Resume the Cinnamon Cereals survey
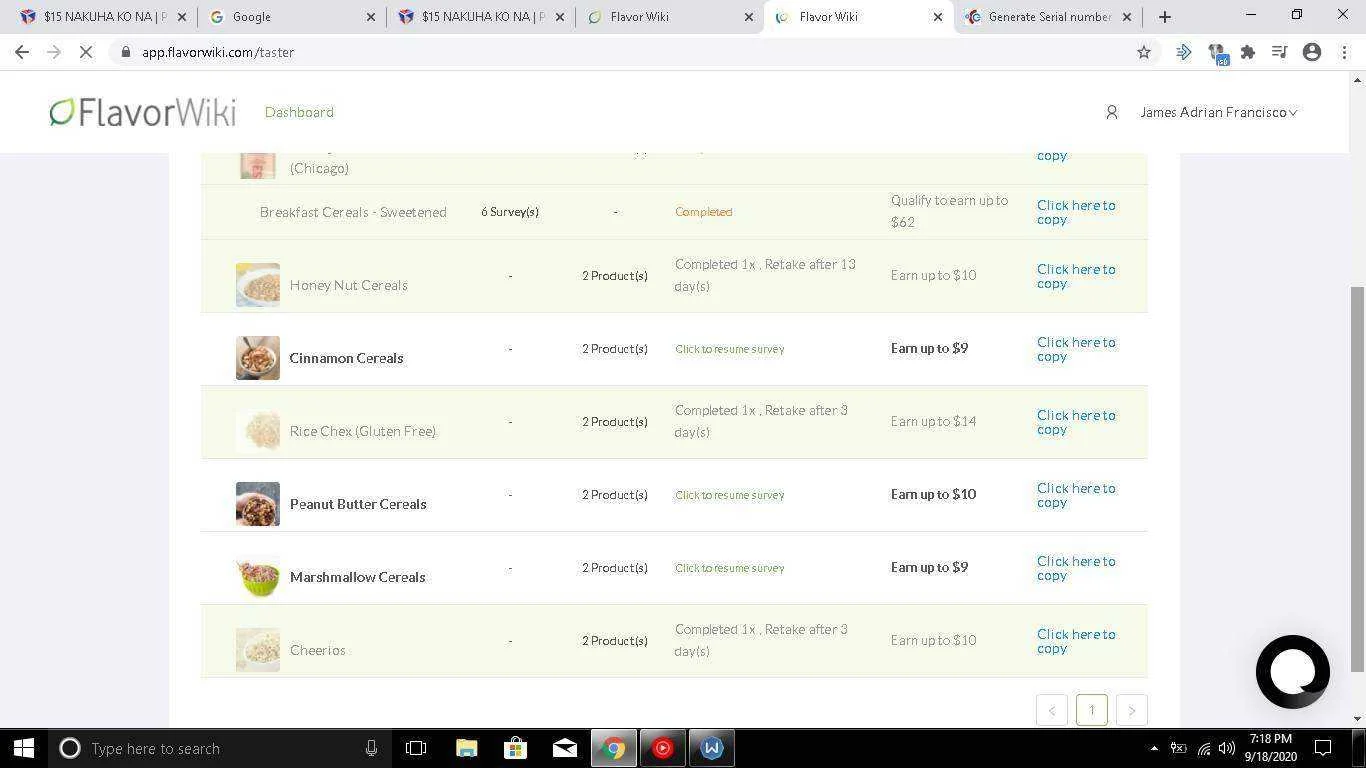The image size is (1366, 768). click(729, 349)
